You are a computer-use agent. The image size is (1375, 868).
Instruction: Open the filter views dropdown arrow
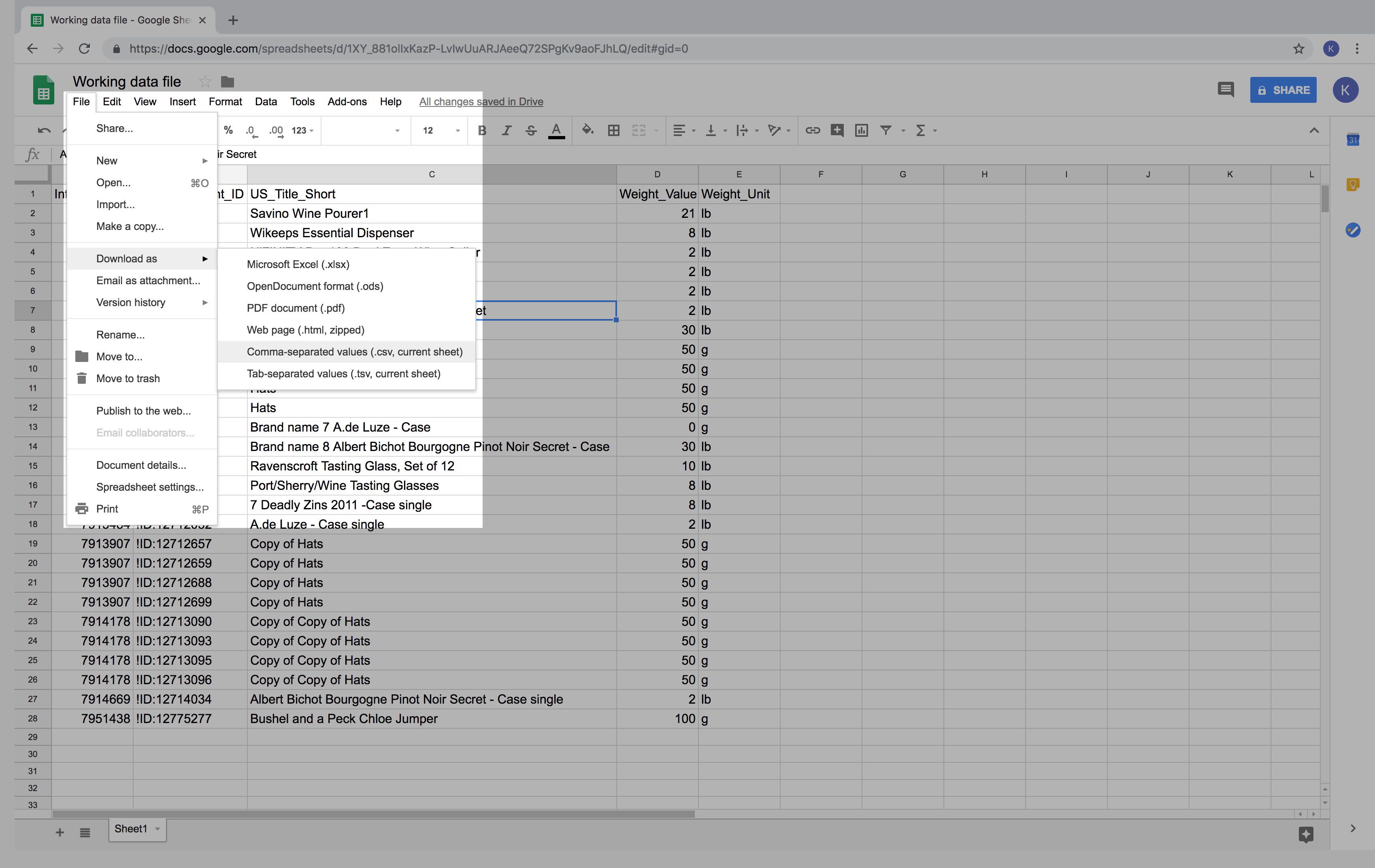(x=903, y=131)
